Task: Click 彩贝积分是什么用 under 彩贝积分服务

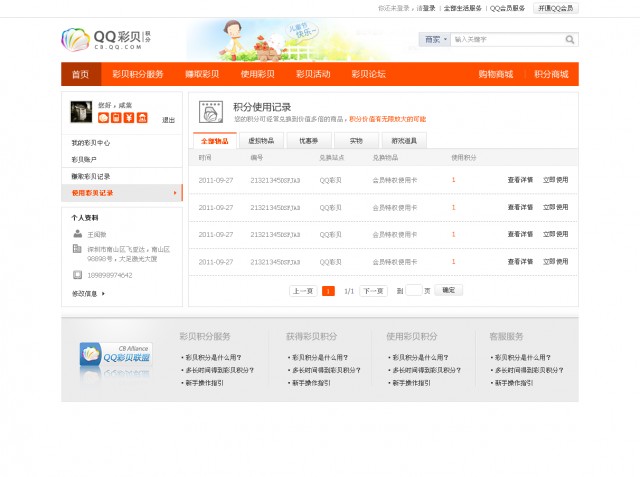Action: [x=213, y=357]
